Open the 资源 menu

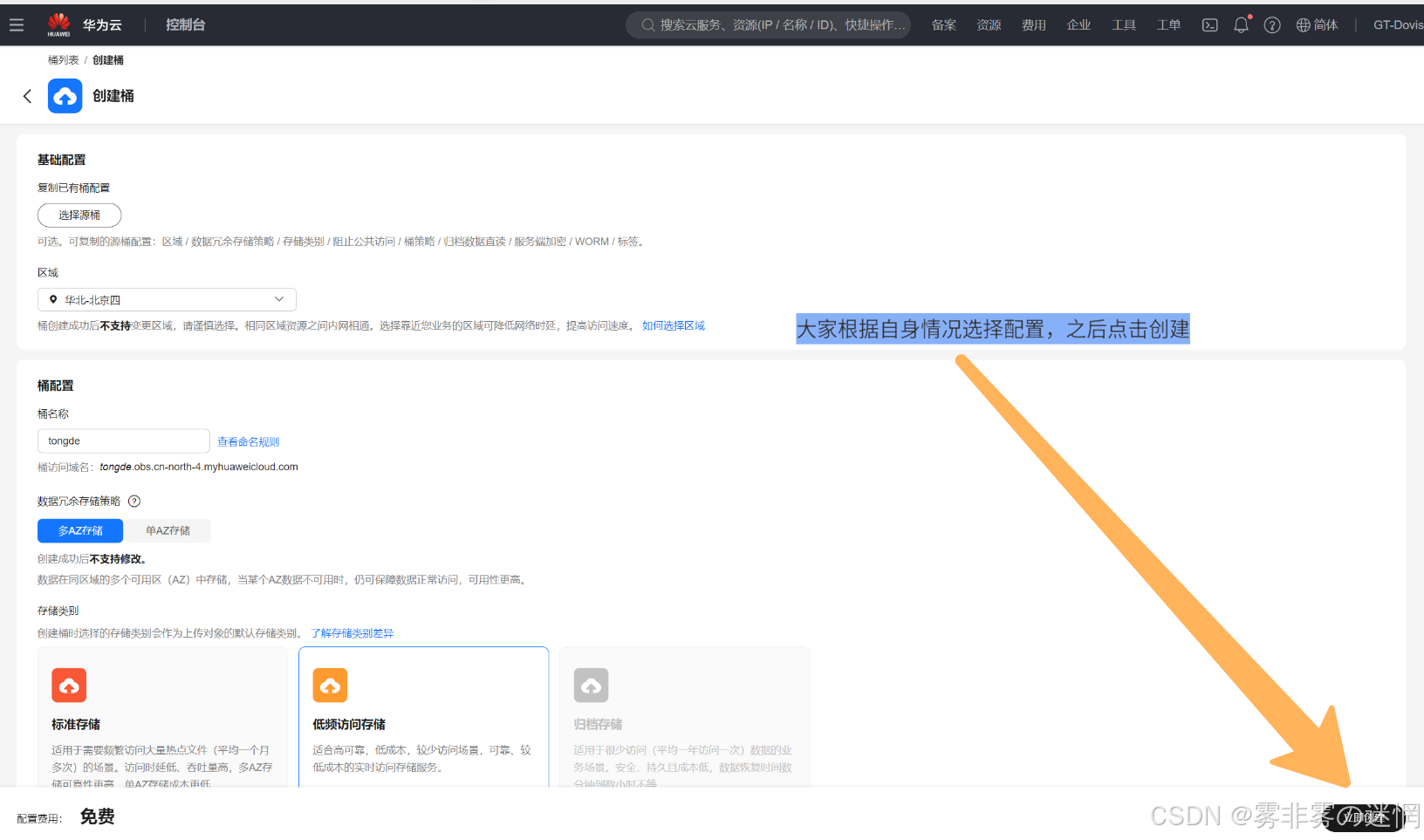pyautogui.click(x=989, y=25)
